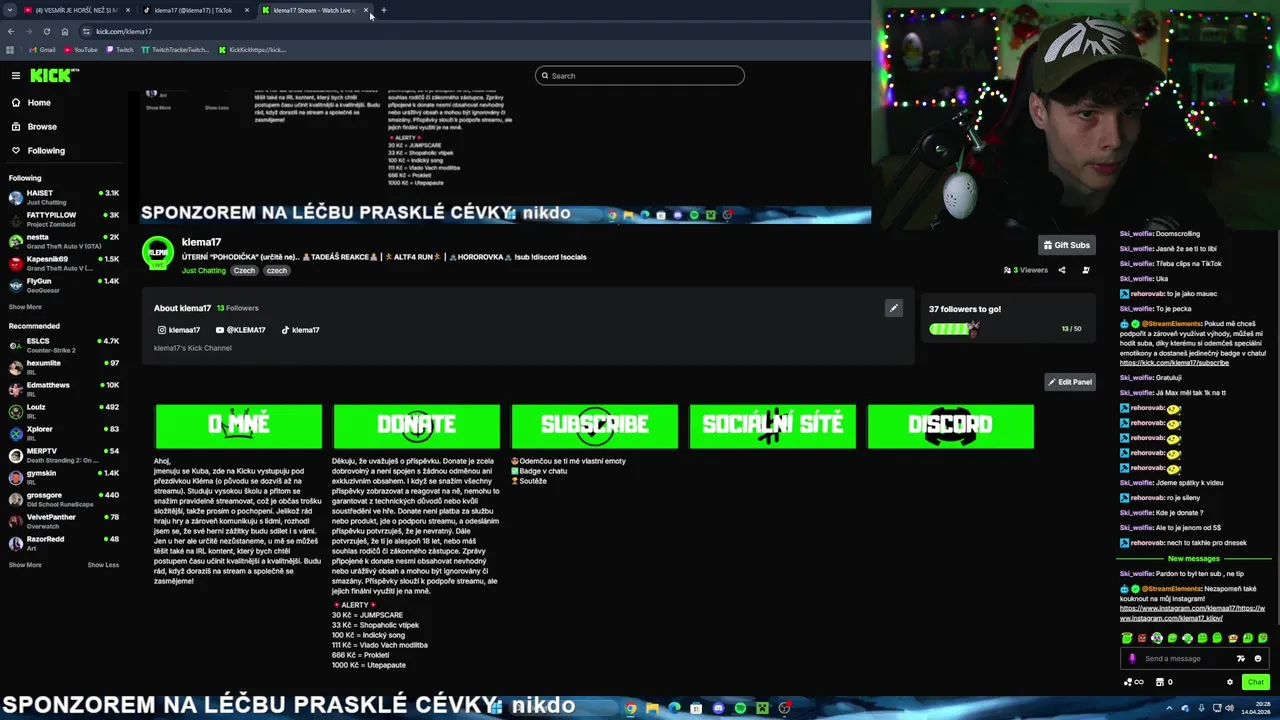This screenshot has width=1280, height=720.
Task: Go to Home in the sidebar
Action: [39, 103]
